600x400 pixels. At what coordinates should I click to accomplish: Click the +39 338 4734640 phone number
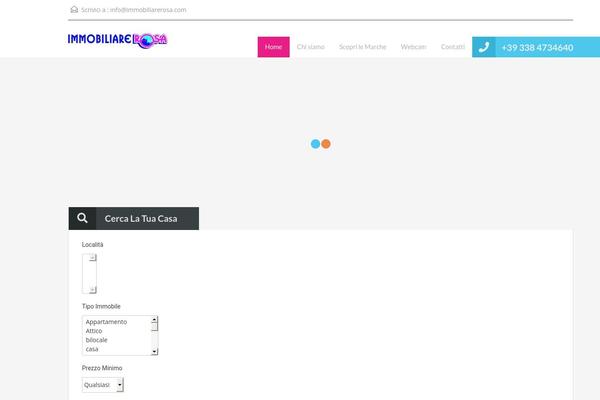tap(537, 47)
